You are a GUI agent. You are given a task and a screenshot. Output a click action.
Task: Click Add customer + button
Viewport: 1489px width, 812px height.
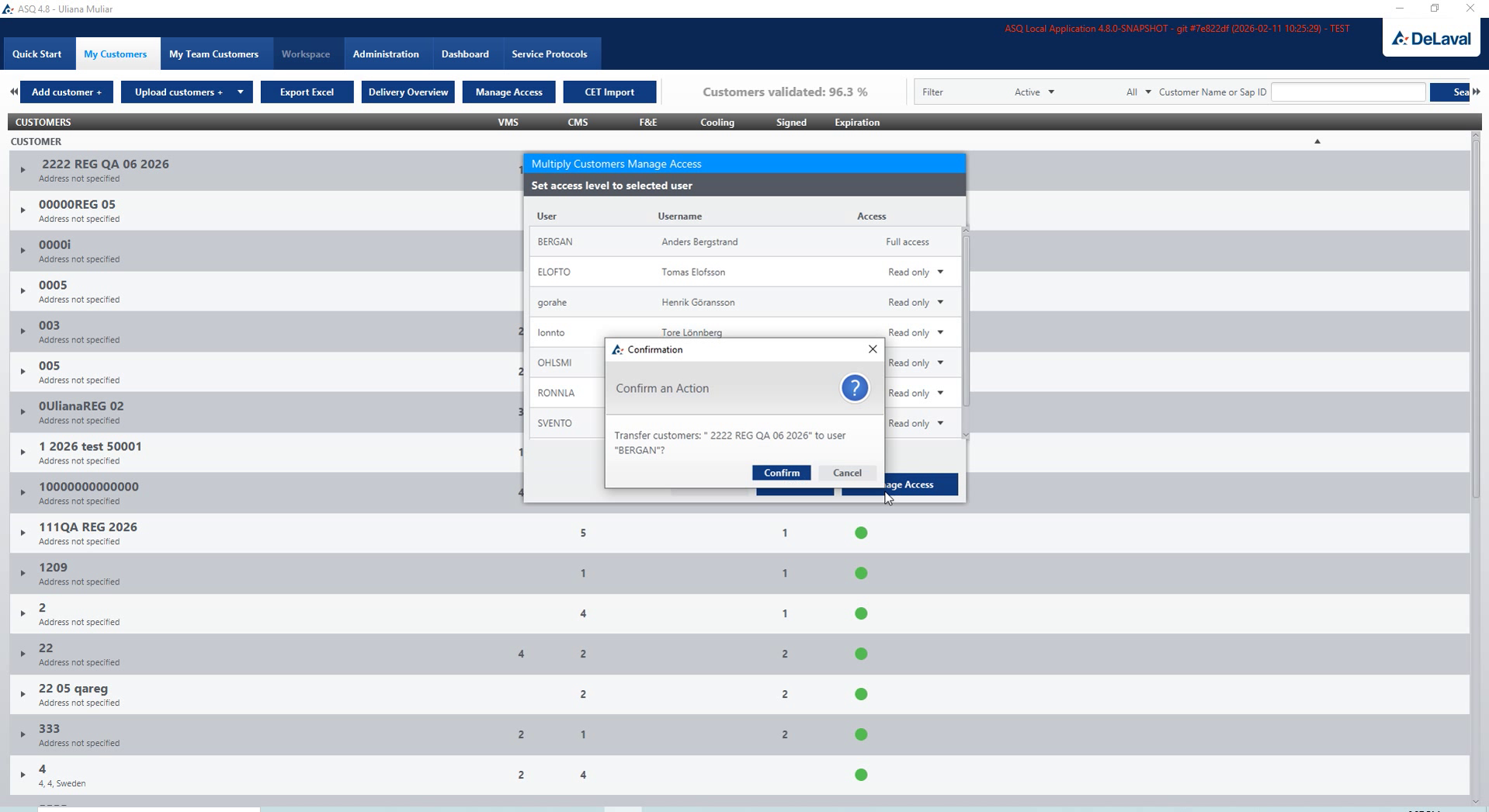(67, 92)
